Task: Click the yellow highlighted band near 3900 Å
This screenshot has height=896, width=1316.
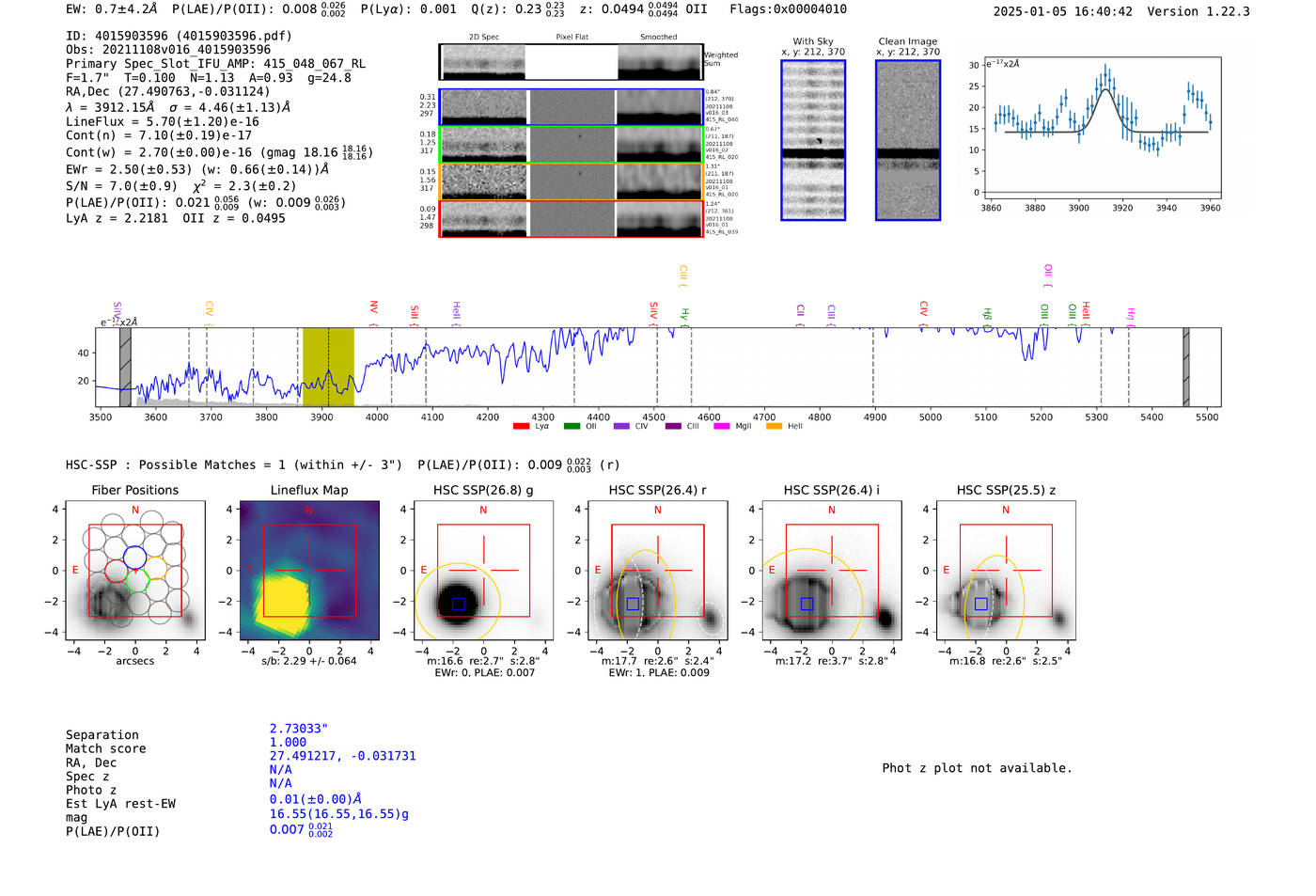Action: click(328, 367)
